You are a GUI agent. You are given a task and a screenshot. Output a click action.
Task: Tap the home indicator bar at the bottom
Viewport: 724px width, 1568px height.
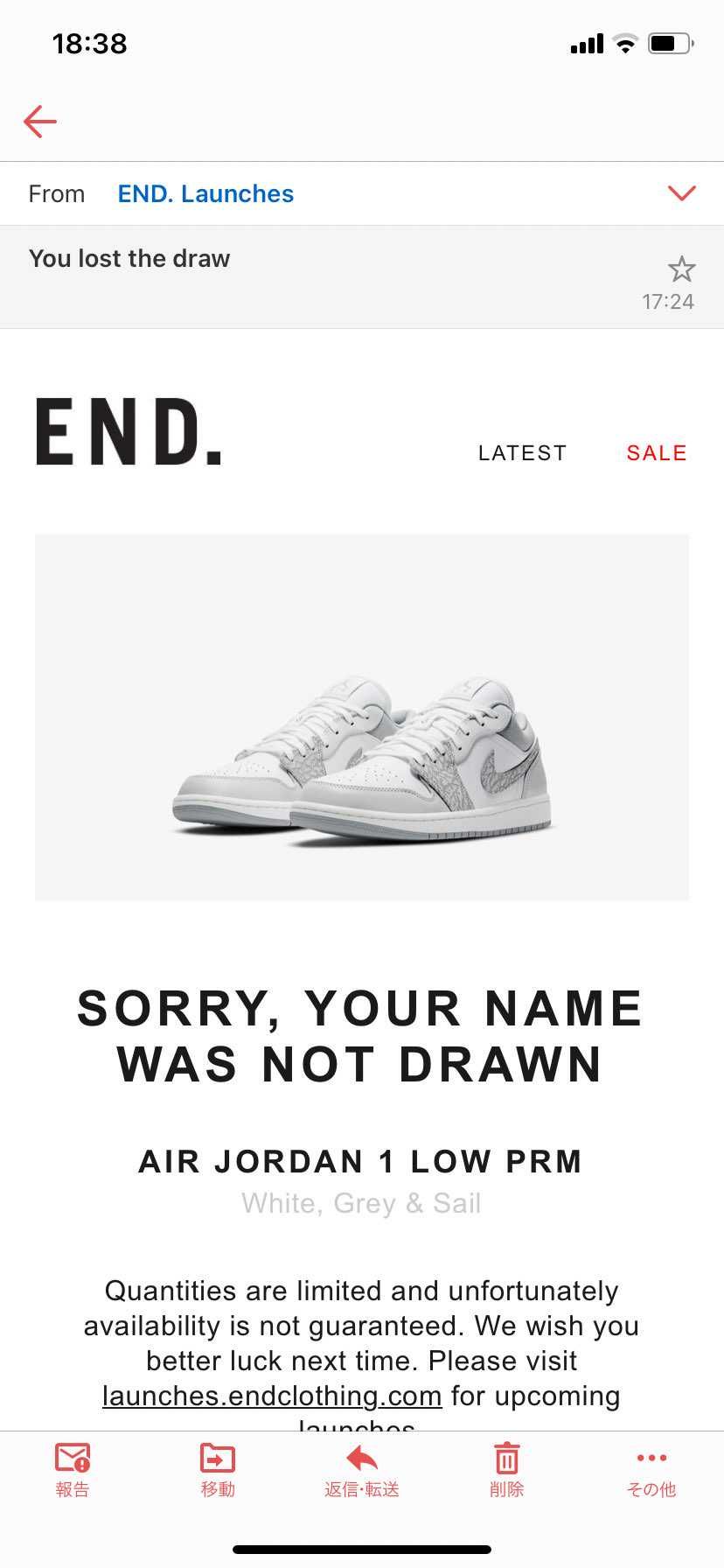pyautogui.click(x=362, y=1550)
